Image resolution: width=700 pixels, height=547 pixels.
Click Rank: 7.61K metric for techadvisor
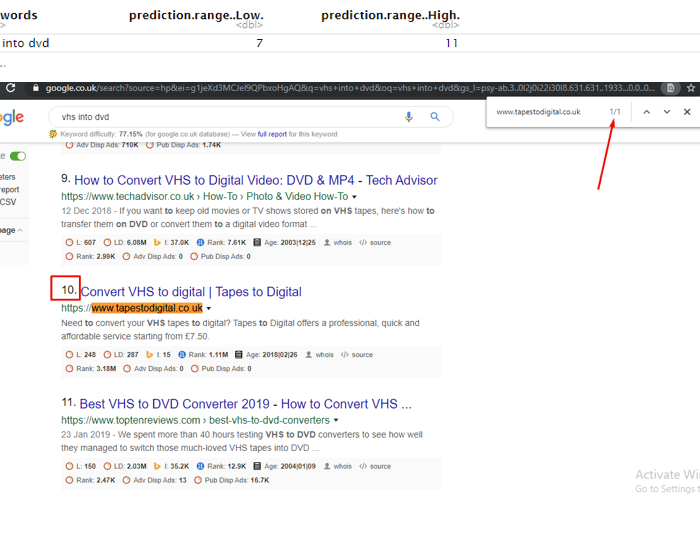coord(221,243)
